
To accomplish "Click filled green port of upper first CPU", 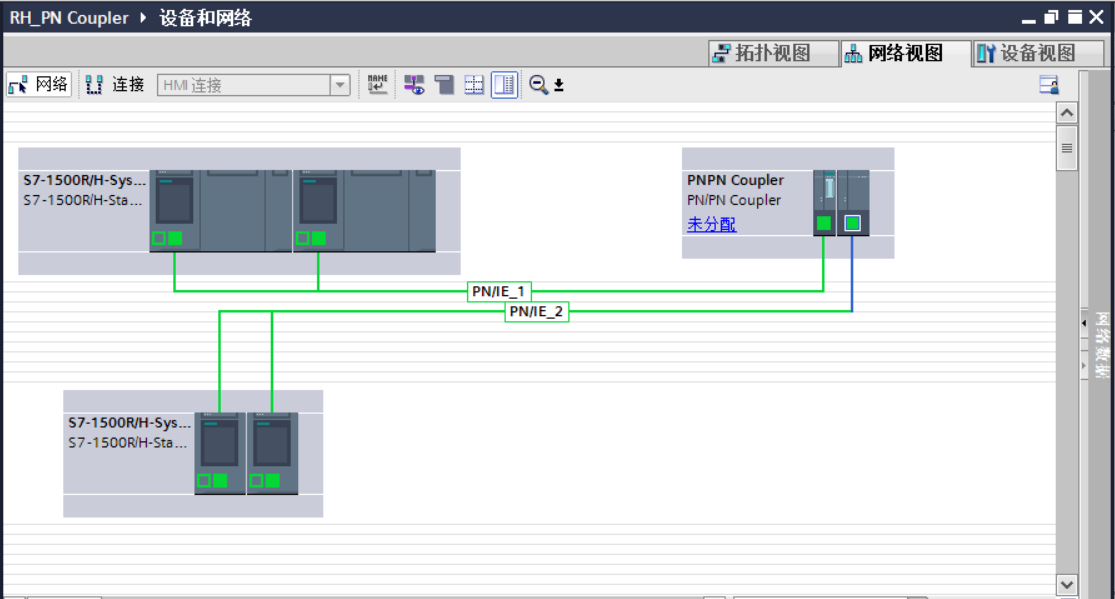I will click(175, 238).
